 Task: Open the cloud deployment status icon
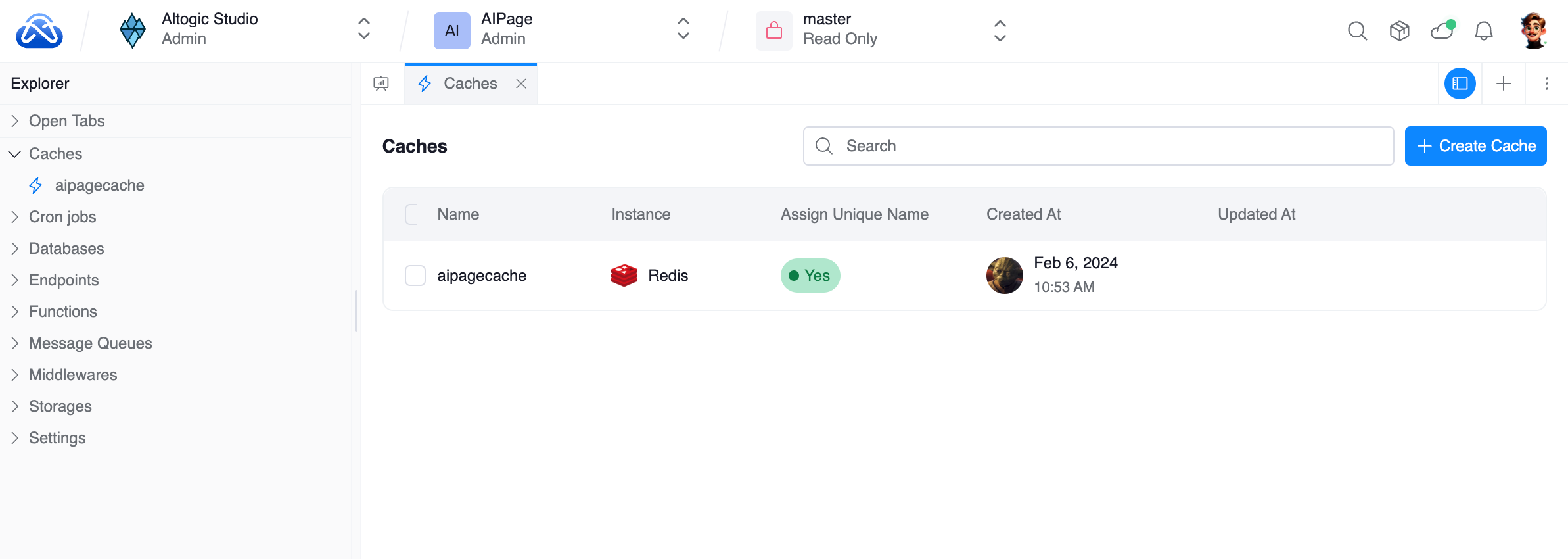pos(1442,31)
